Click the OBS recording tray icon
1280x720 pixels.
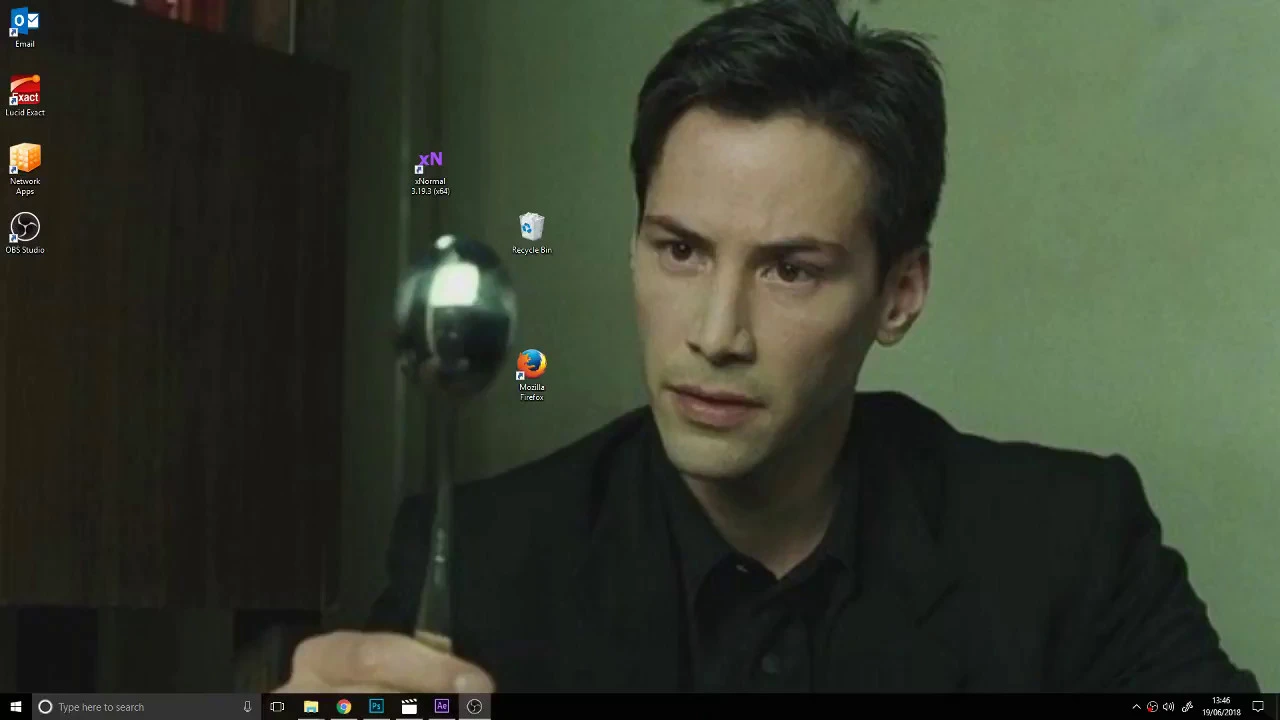coord(1152,707)
